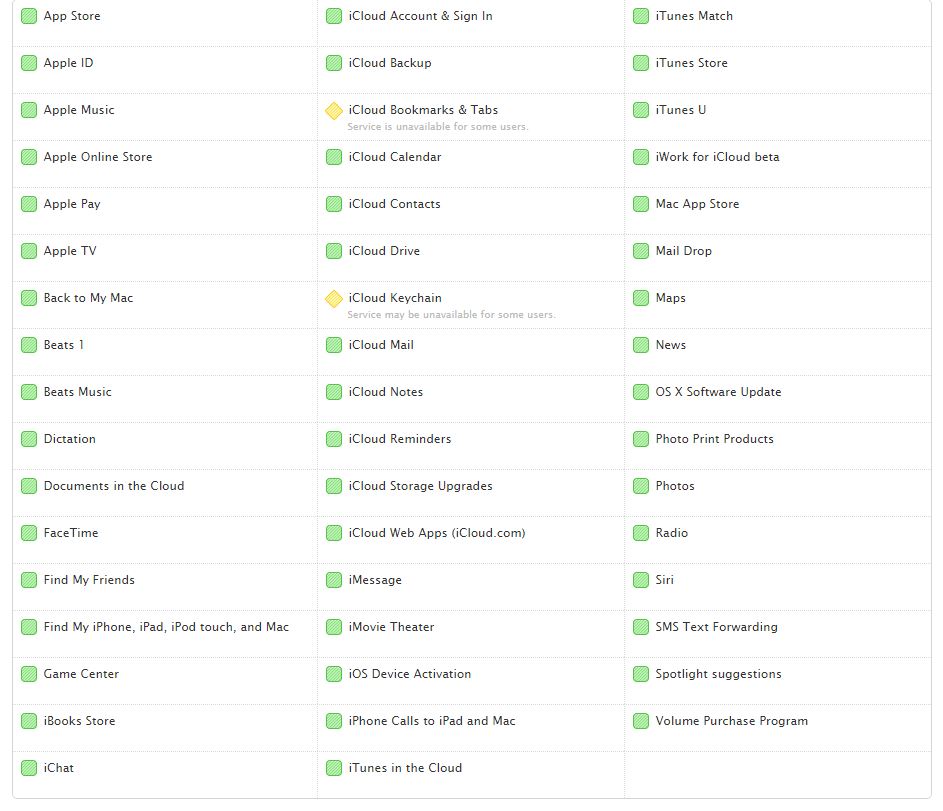Click the green icon next to iTunes Match

click(641, 16)
